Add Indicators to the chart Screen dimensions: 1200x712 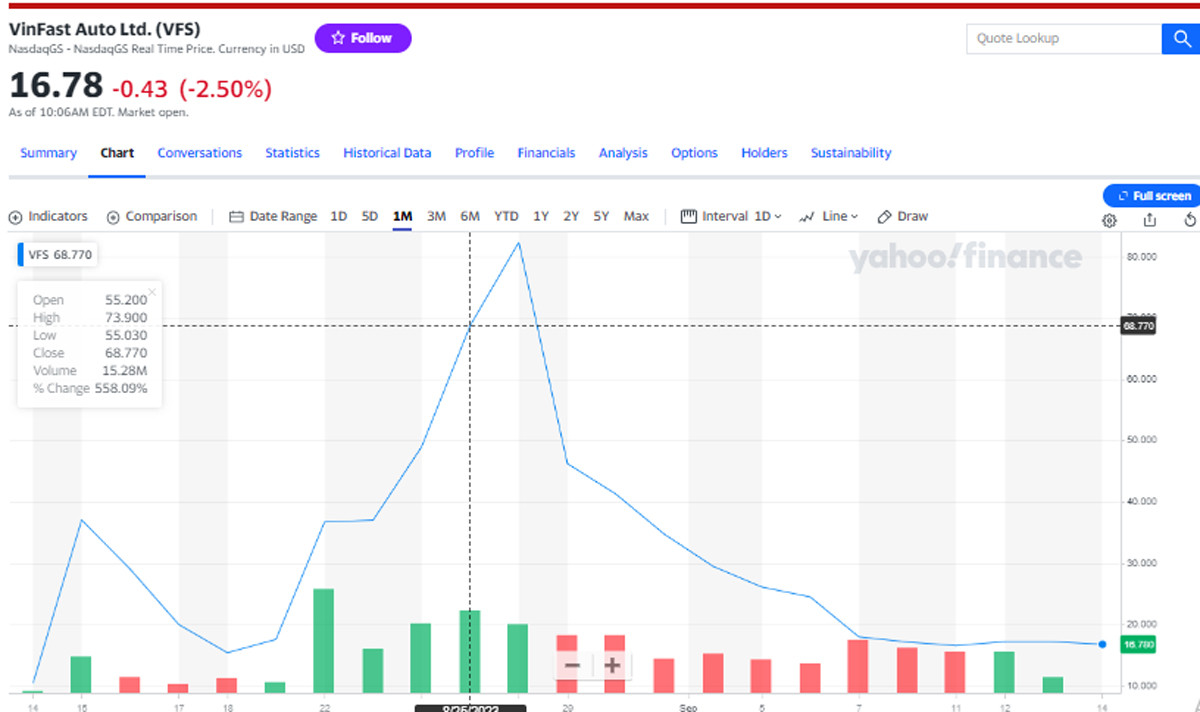tap(48, 216)
